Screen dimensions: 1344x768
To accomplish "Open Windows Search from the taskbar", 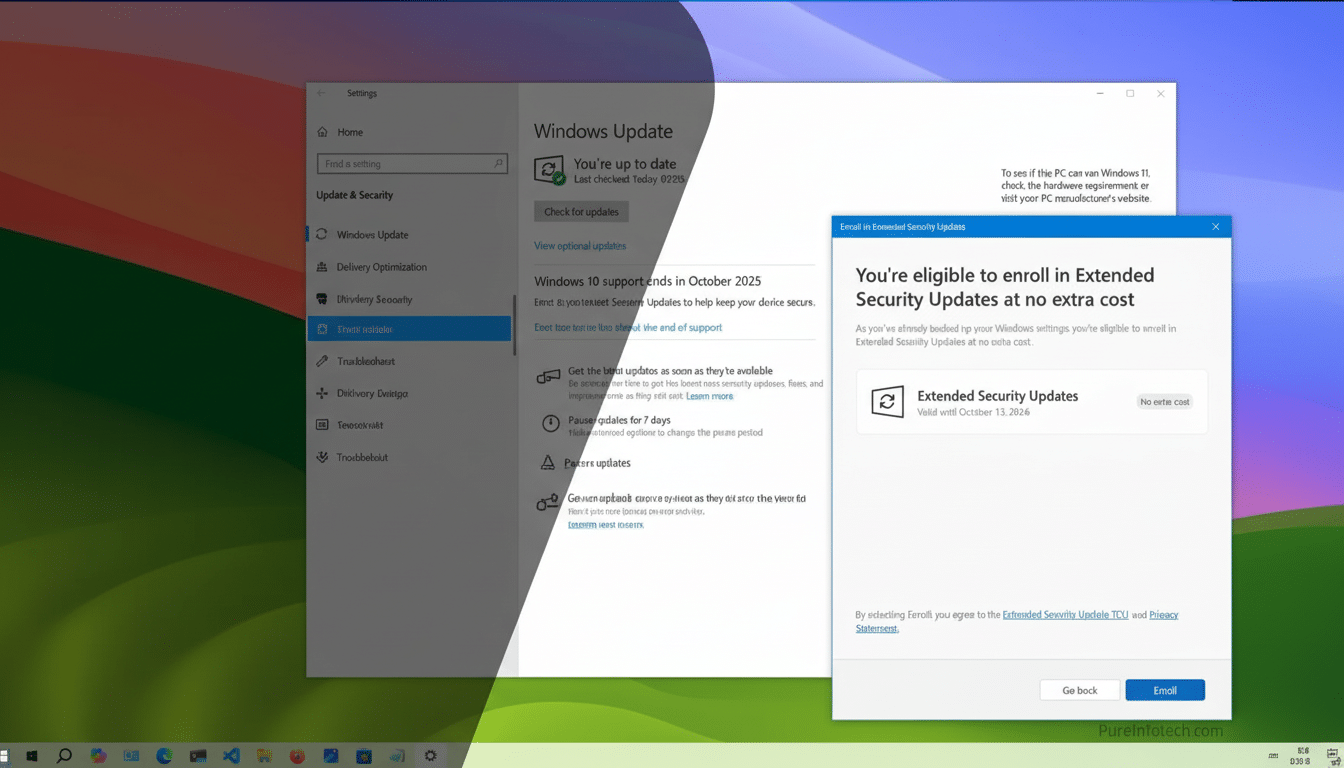I will point(64,755).
